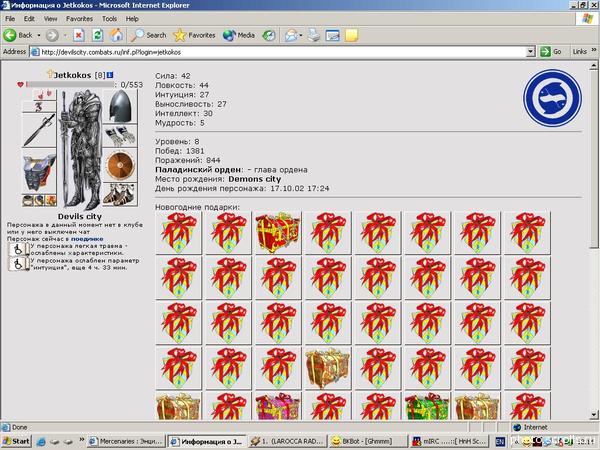This screenshot has height=450, width=600.
Task: Open the Mail envelope toolbar icon
Action: [292, 36]
